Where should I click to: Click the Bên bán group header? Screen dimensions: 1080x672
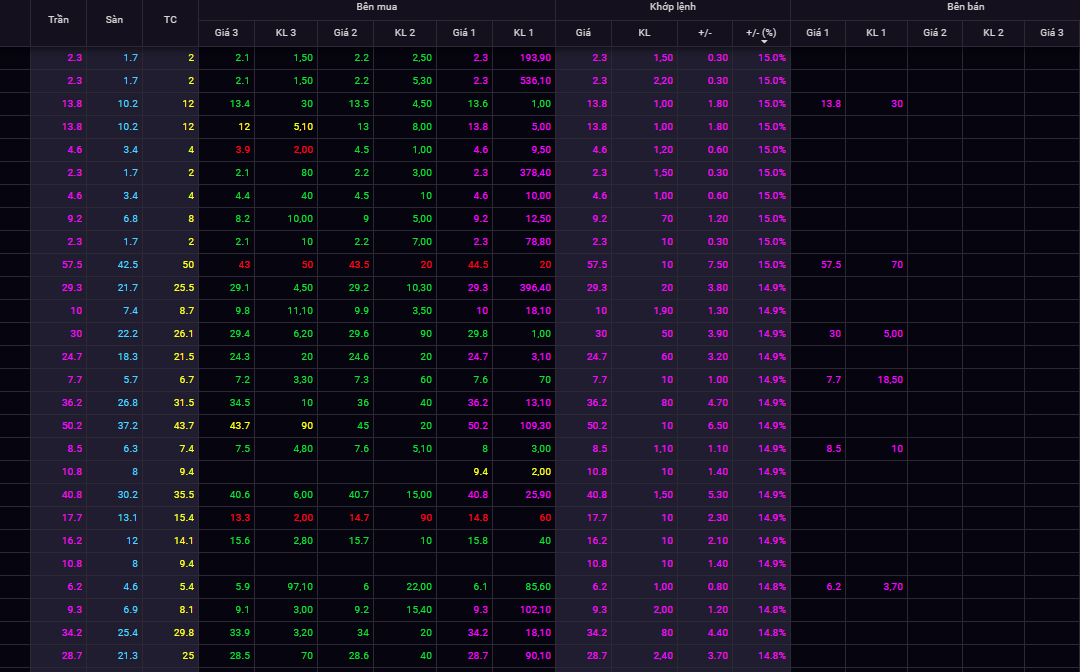tap(966, 7)
